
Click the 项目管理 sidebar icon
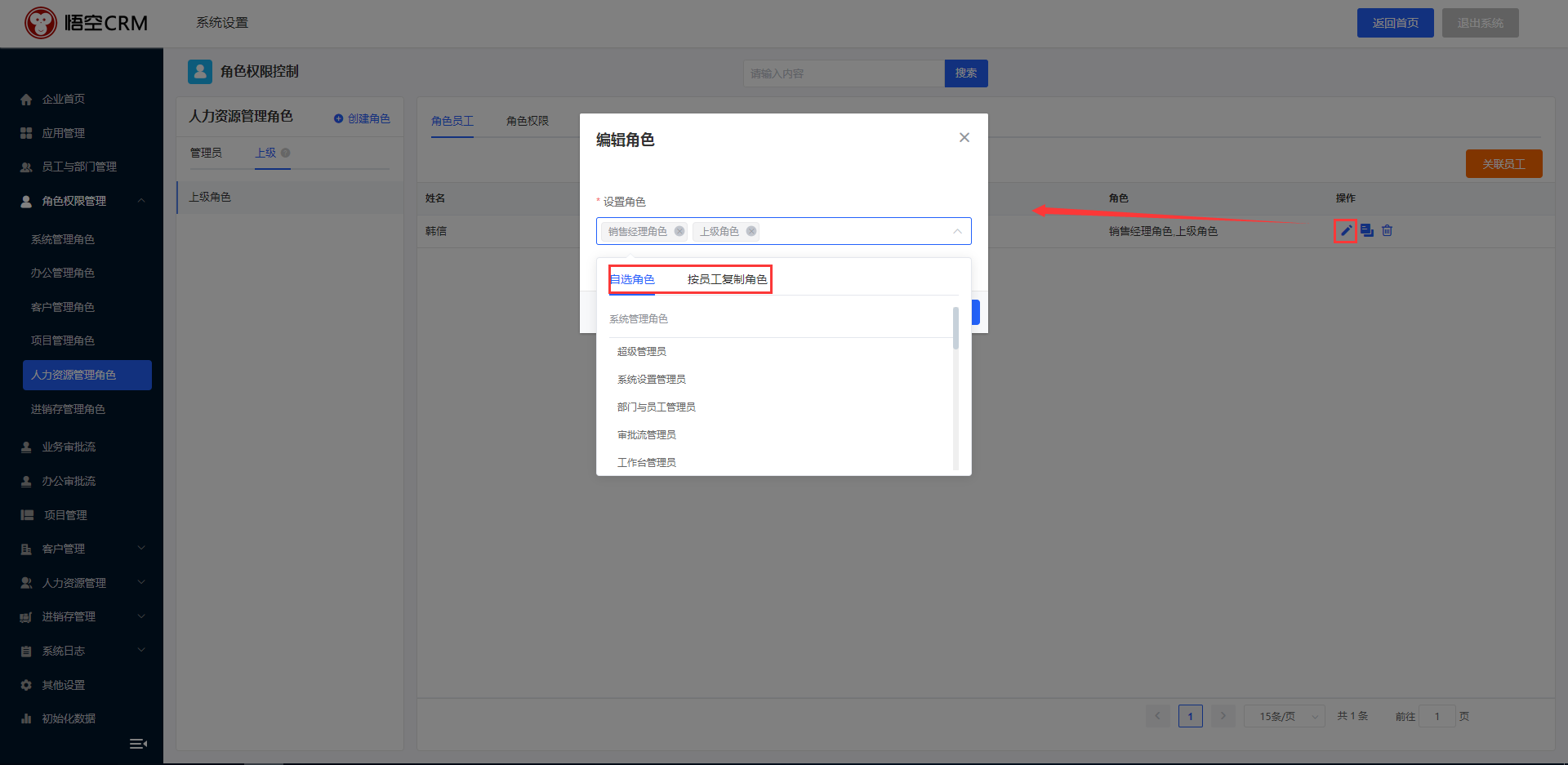(x=27, y=515)
